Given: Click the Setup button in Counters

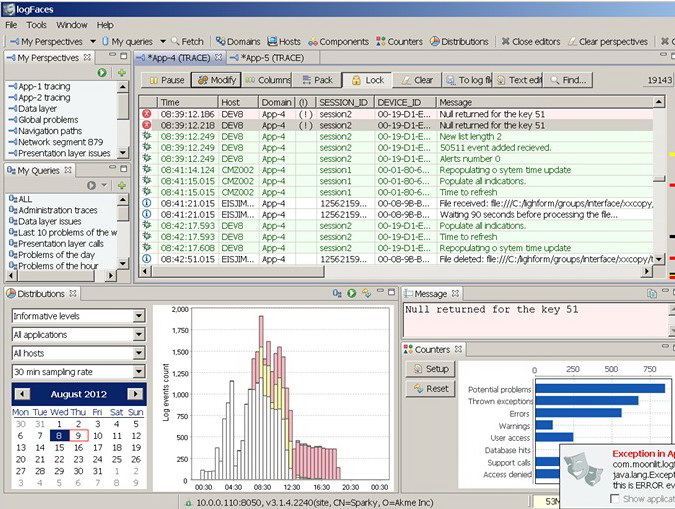Looking at the screenshot, I should coord(431,369).
